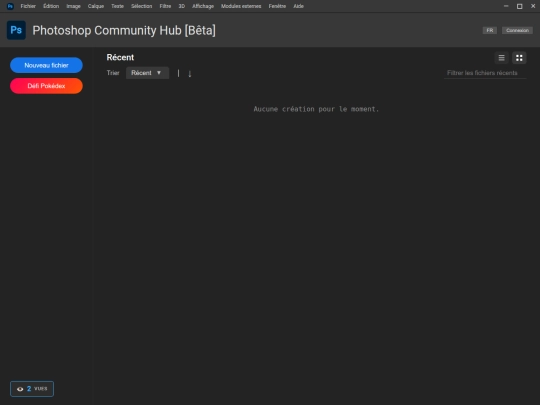The image size is (540, 405).
Task: Open the Fenêtre menu
Action: pos(277,6)
